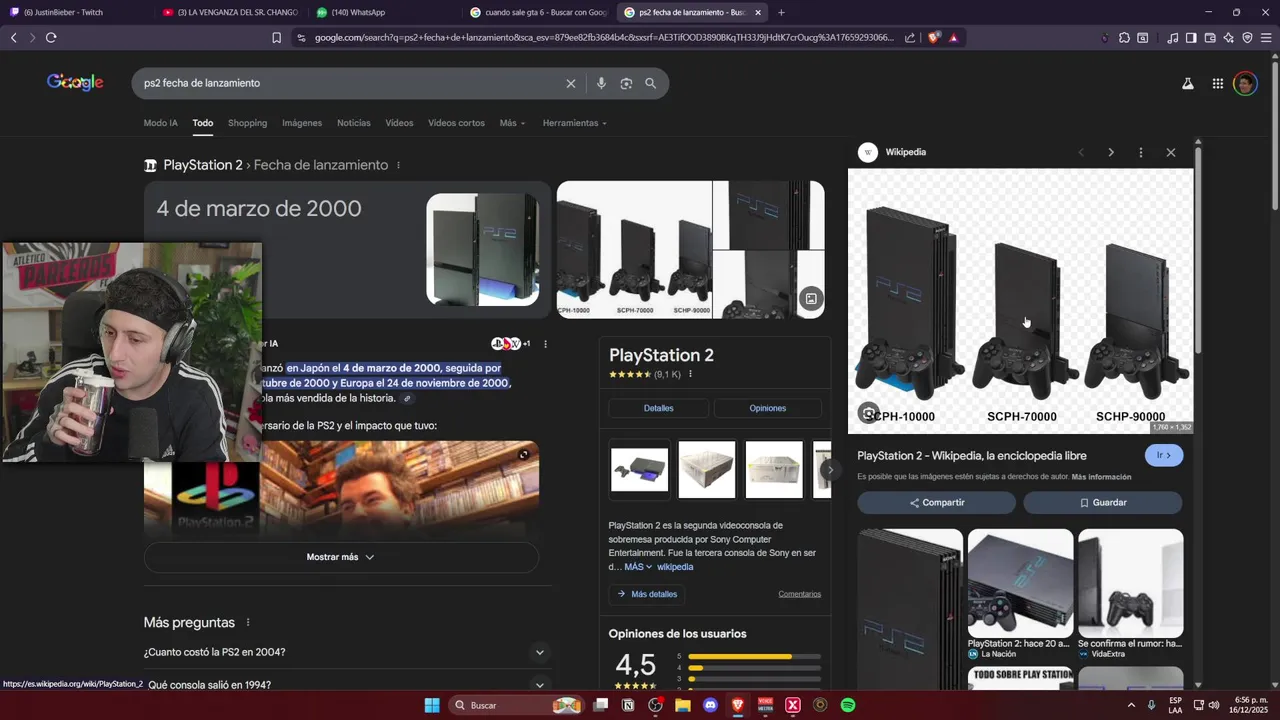Open Brave music note playlist icon
This screenshot has width=1280, height=720.
1172,38
